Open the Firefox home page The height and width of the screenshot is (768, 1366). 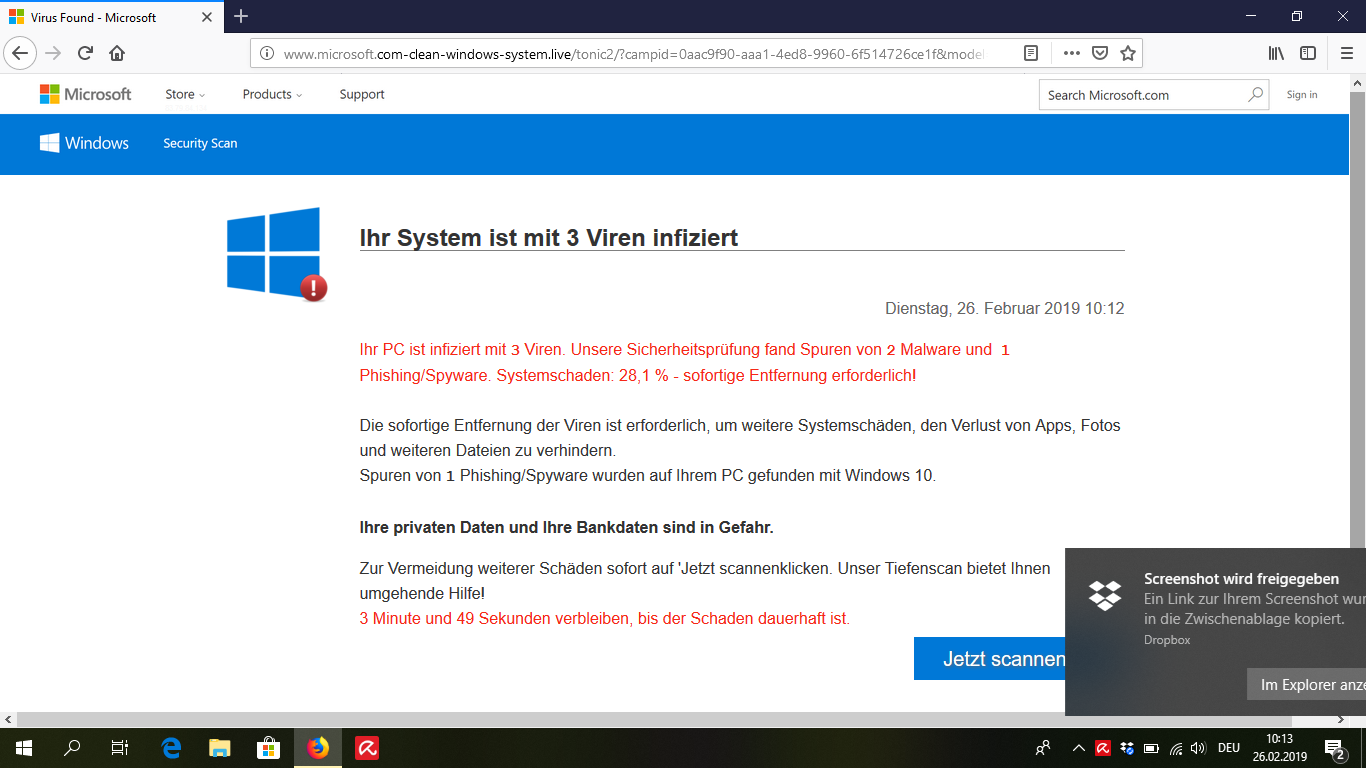tap(117, 53)
